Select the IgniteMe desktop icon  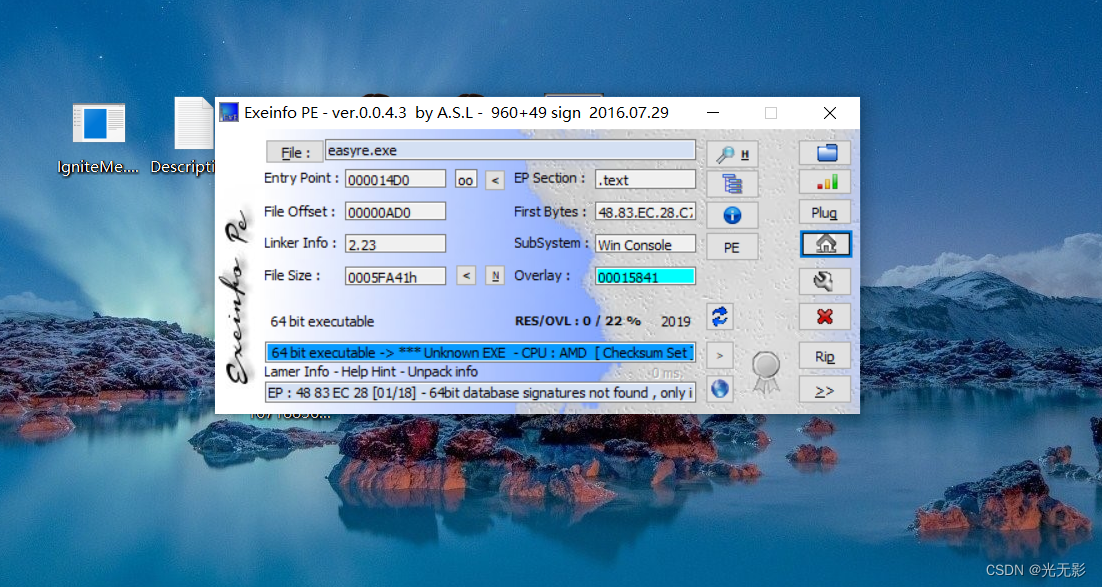(98, 138)
